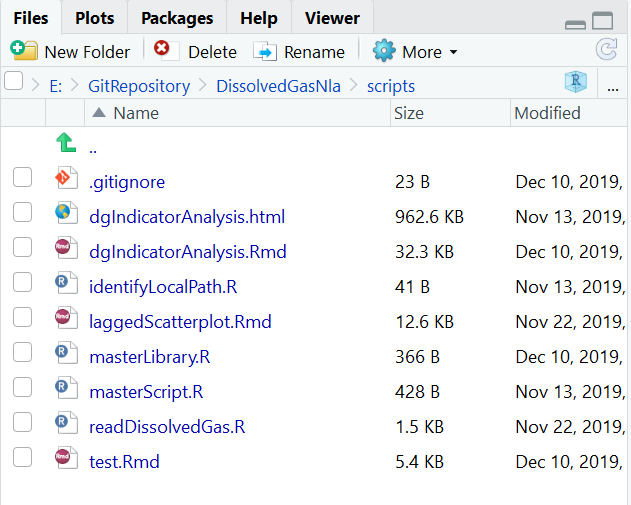
Task: Minimize the Files pane
Action: [x=575, y=25]
